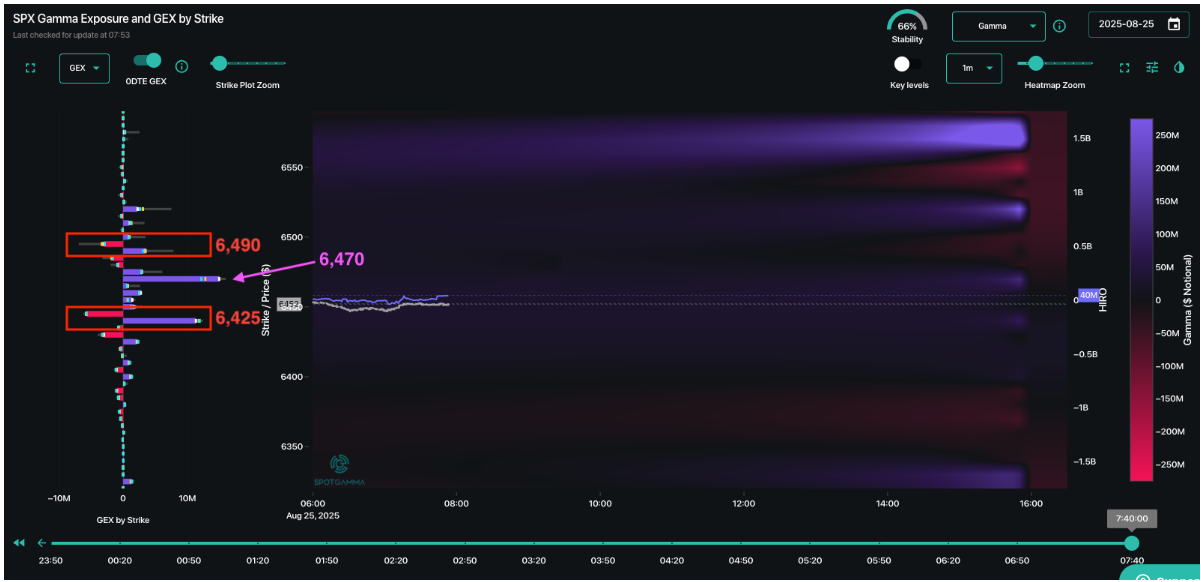
Task: Open heatmap settings sliders icon
Action: point(1152,67)
